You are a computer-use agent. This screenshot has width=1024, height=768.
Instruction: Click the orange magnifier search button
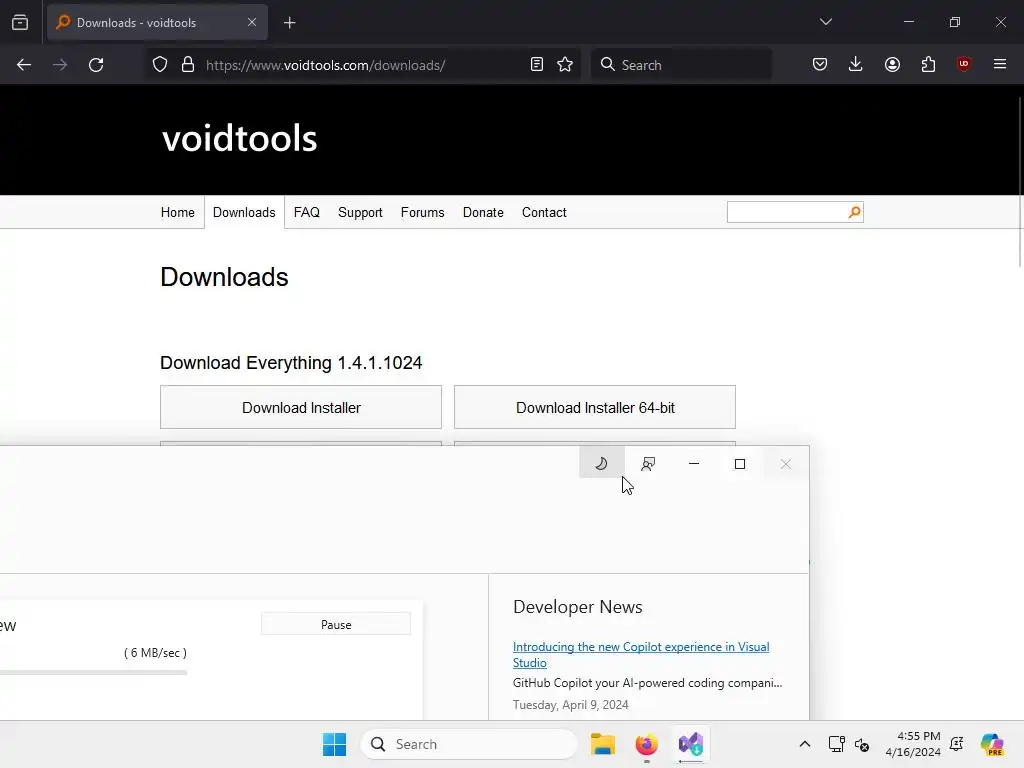pyautogui.click(x=855, y=212)
